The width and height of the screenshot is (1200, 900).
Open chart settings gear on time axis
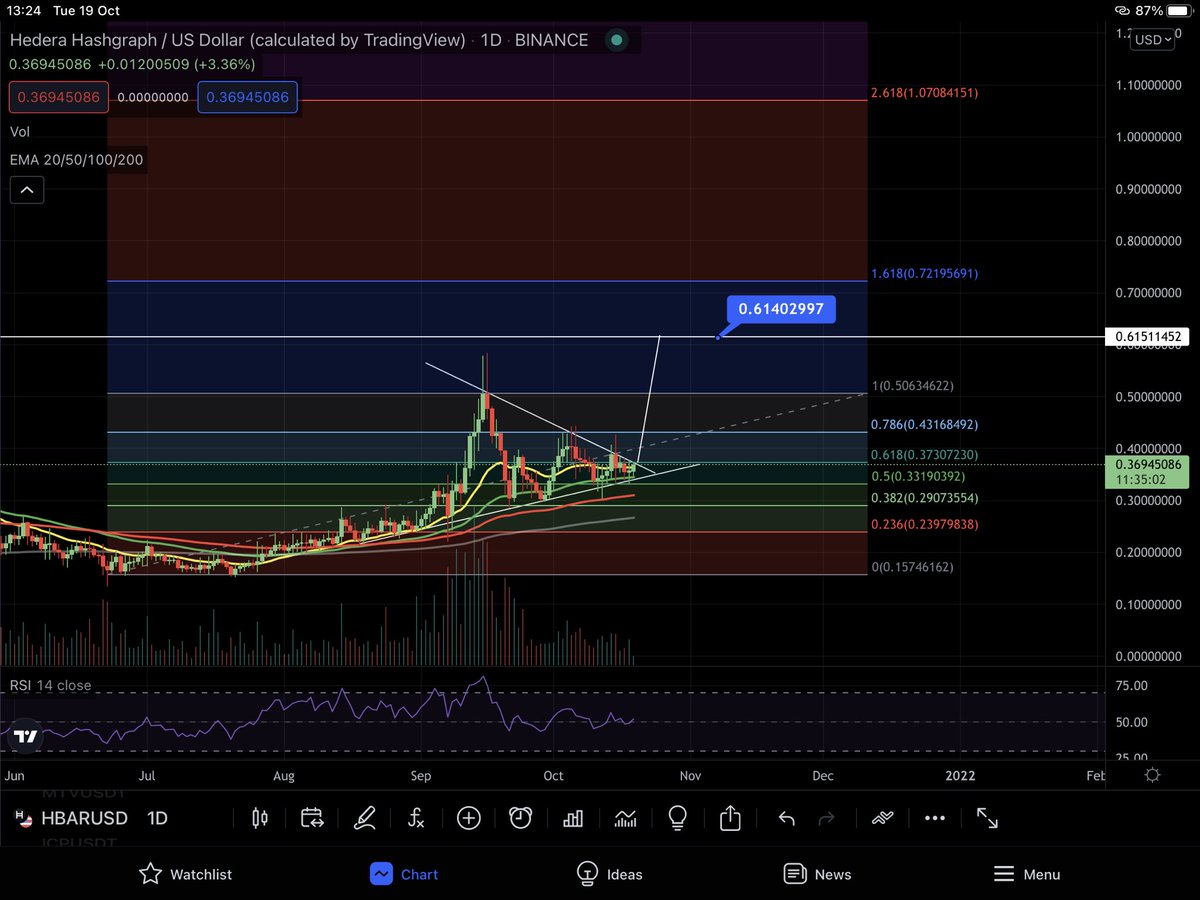tap(1152, 775)
